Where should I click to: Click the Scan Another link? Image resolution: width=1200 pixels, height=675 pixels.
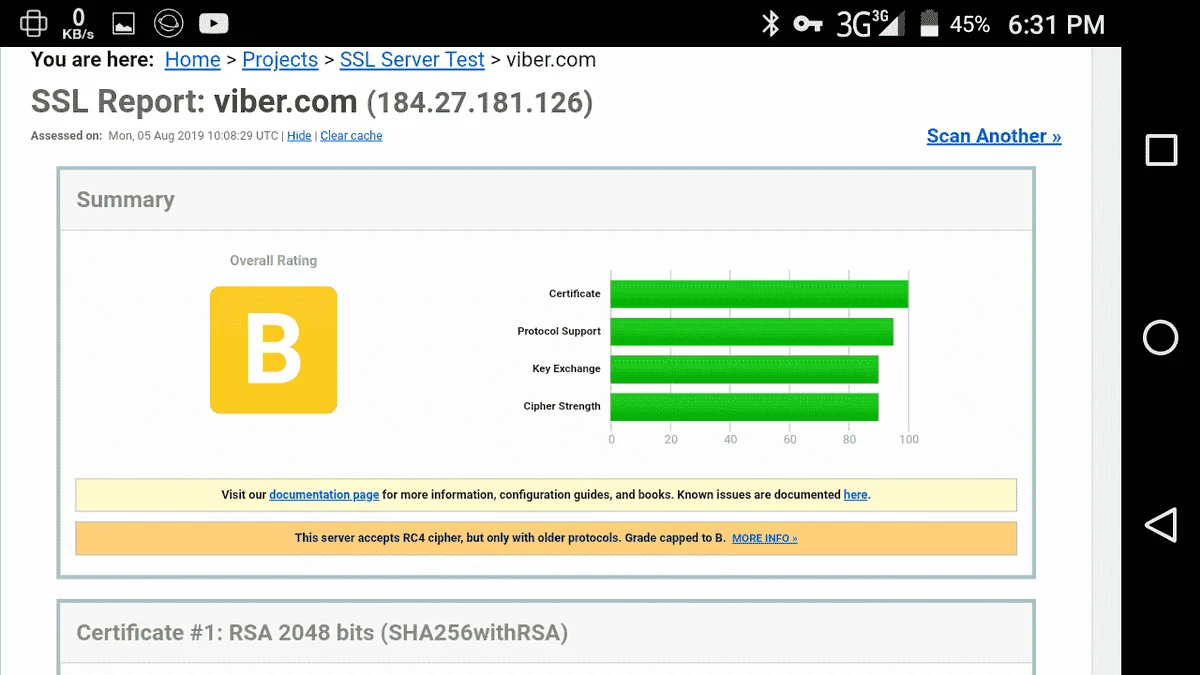pyautogui.click(x=994, y=136)
